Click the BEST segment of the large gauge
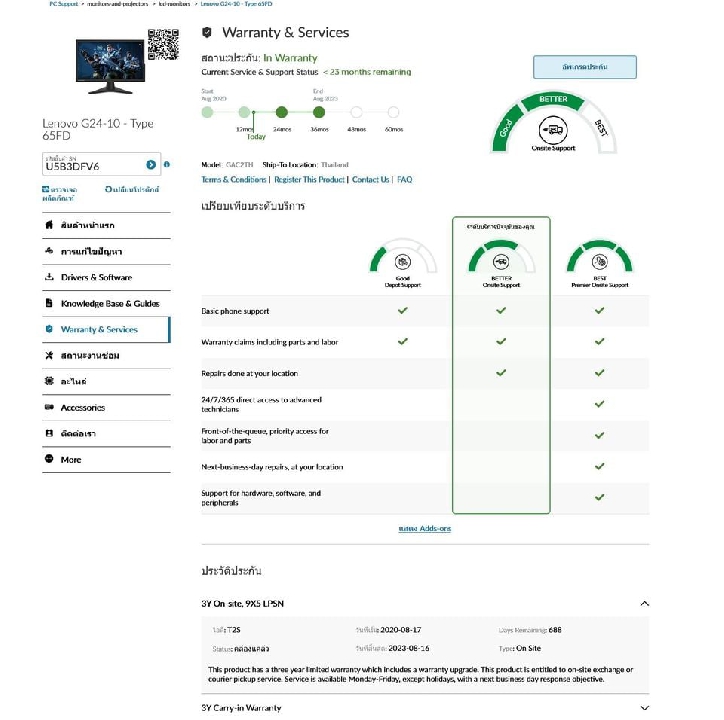The height and width of the screenshot is (720, 724). click(x=600, y=127)
